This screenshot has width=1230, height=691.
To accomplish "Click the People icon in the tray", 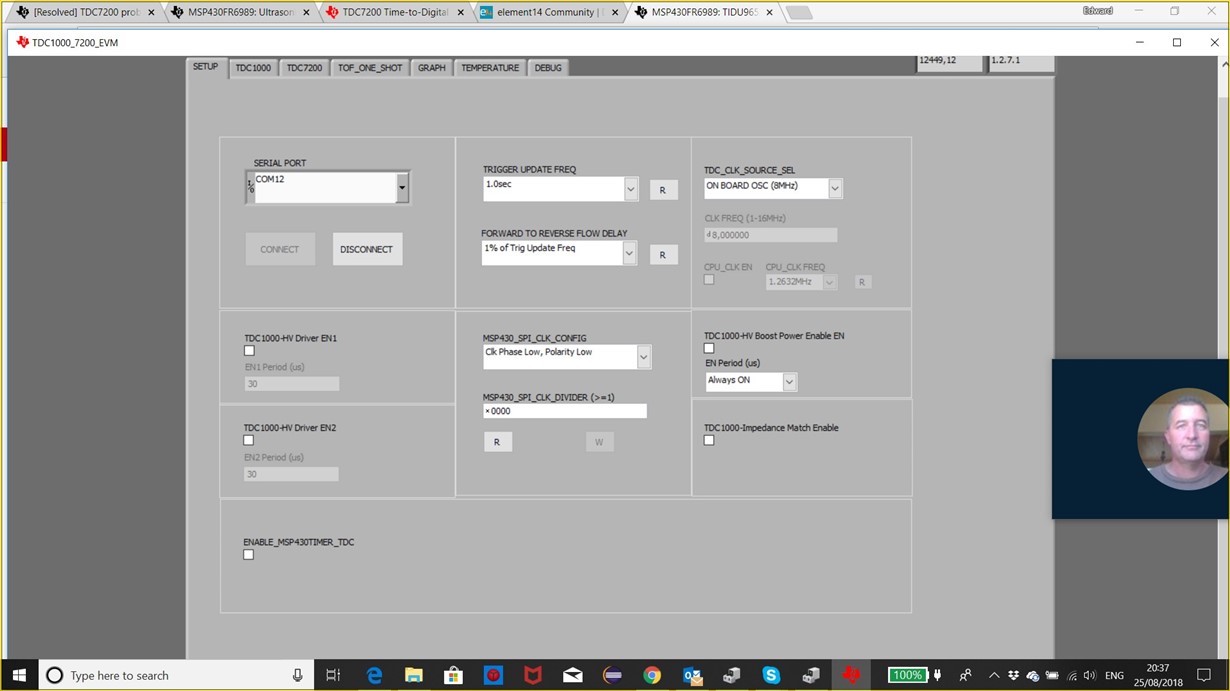I will tap(965, 675).
